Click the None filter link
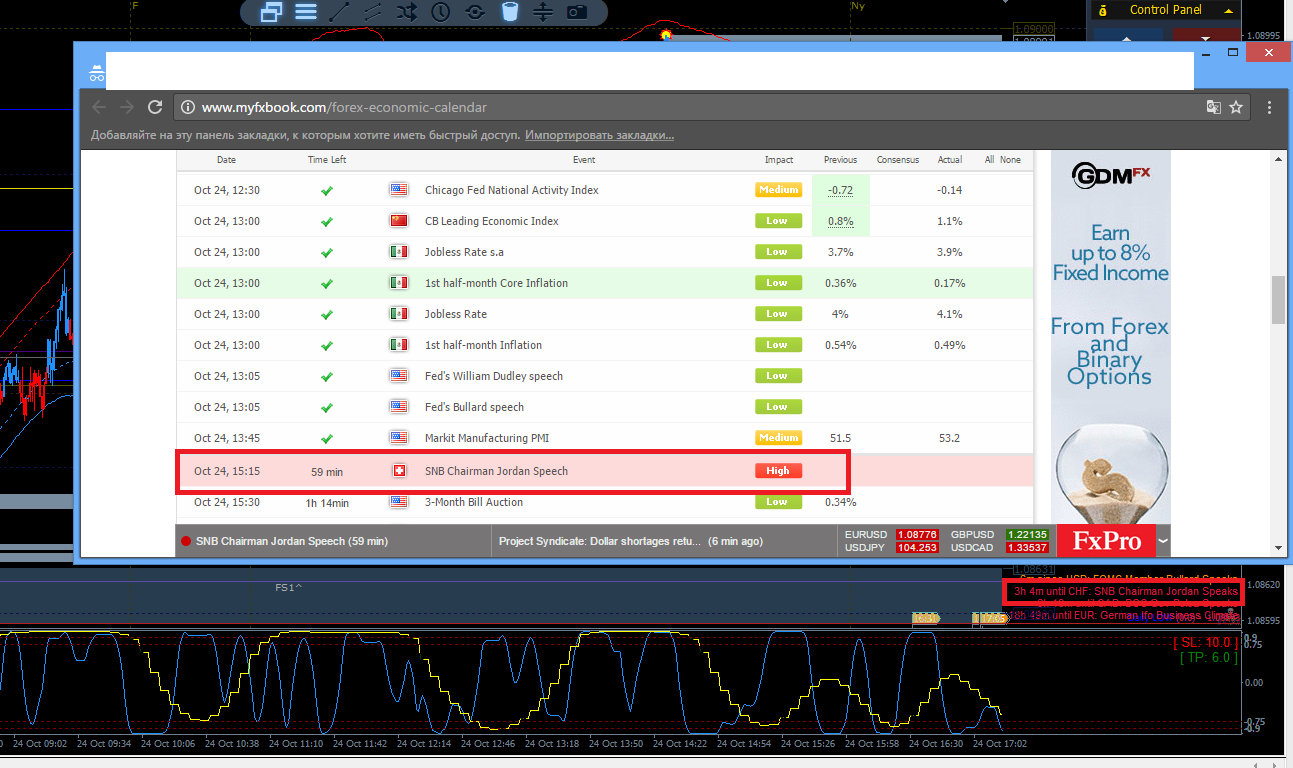This screenshot has width=1293, height=768. click(1011, 159)
